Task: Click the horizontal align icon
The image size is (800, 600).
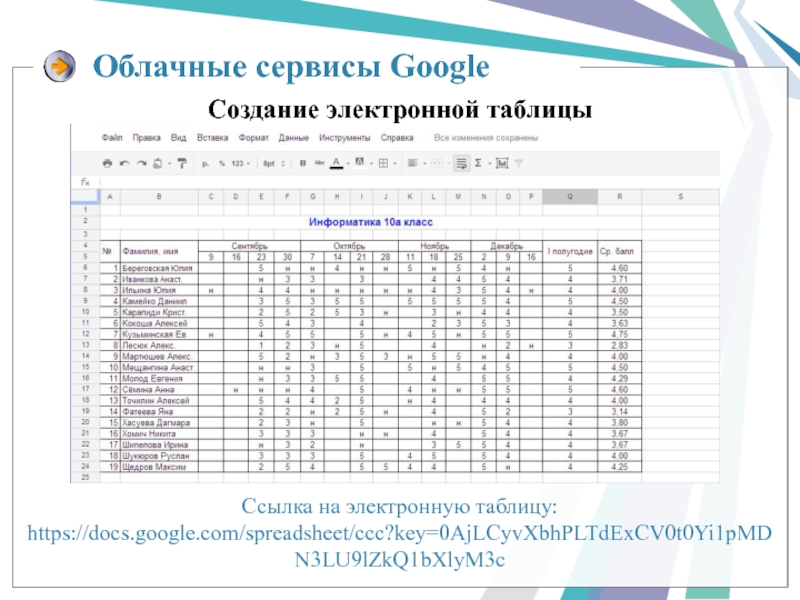Action: tap(413, 163)
